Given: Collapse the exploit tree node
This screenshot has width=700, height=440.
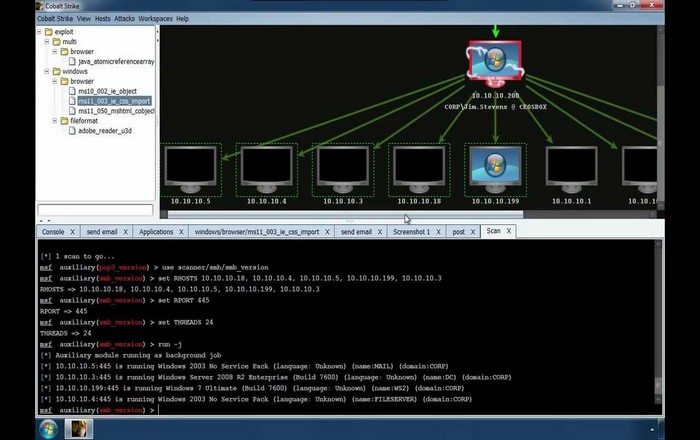Looking at the screenshot, I should 39,32.
